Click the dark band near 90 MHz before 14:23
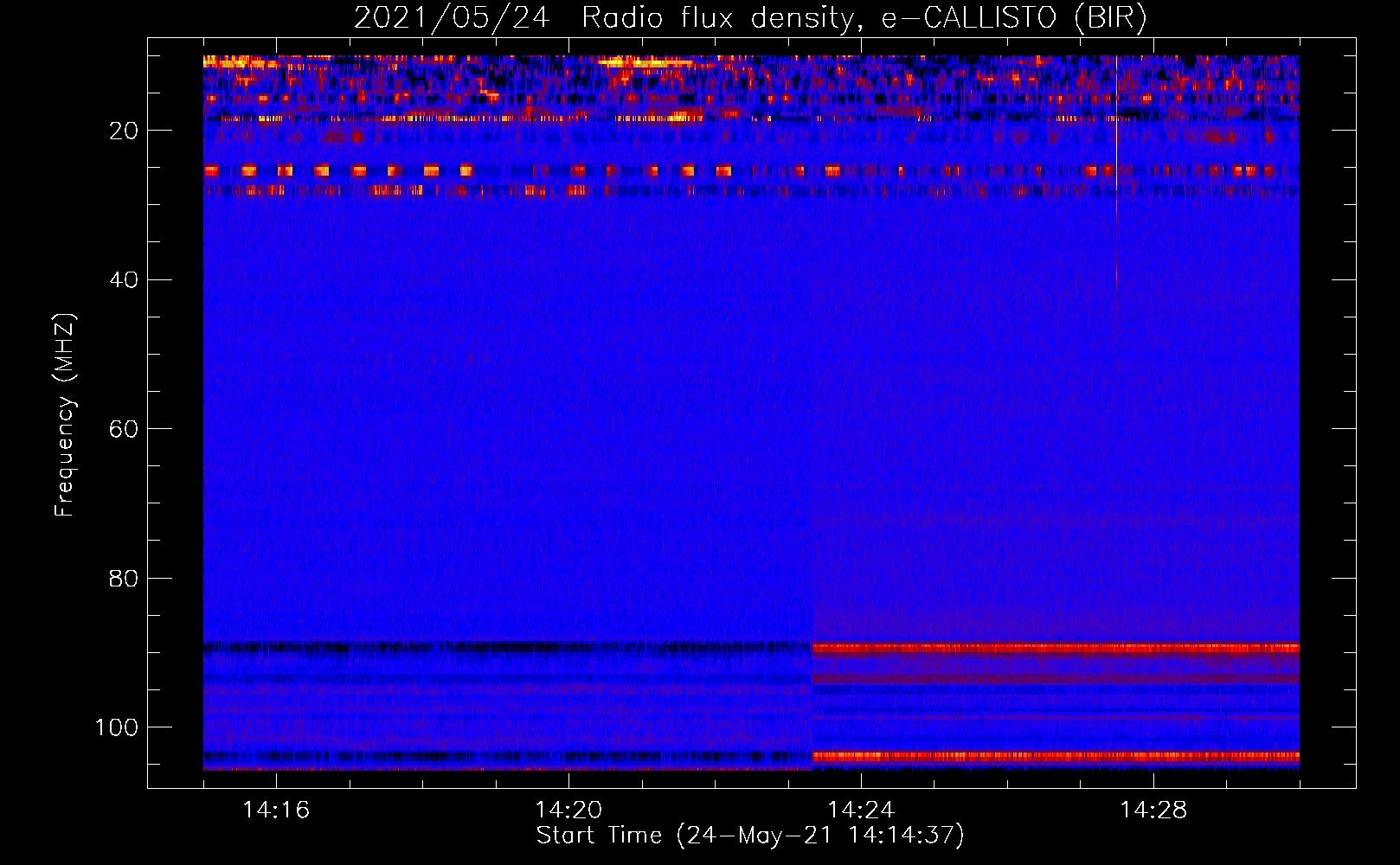 502,647
